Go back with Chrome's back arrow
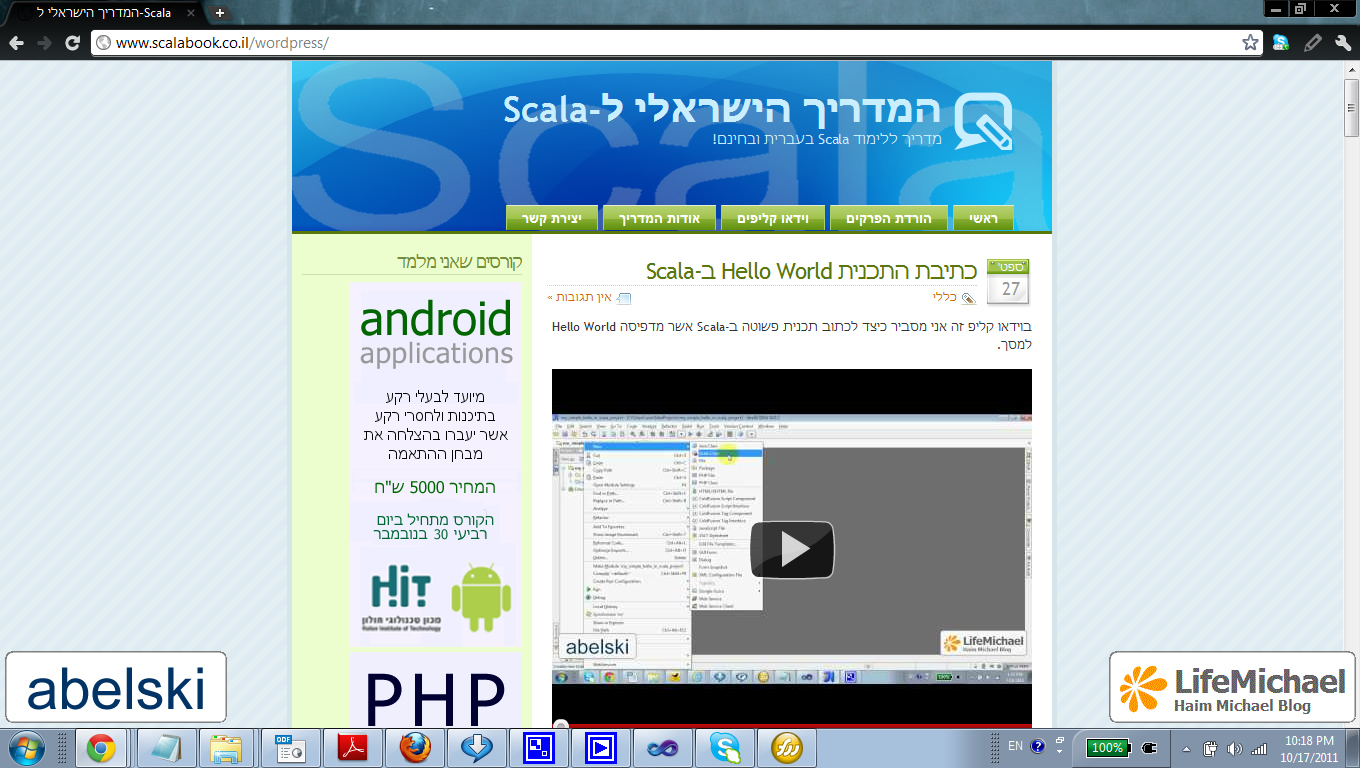1360x768 pixels. click(16, 43)
